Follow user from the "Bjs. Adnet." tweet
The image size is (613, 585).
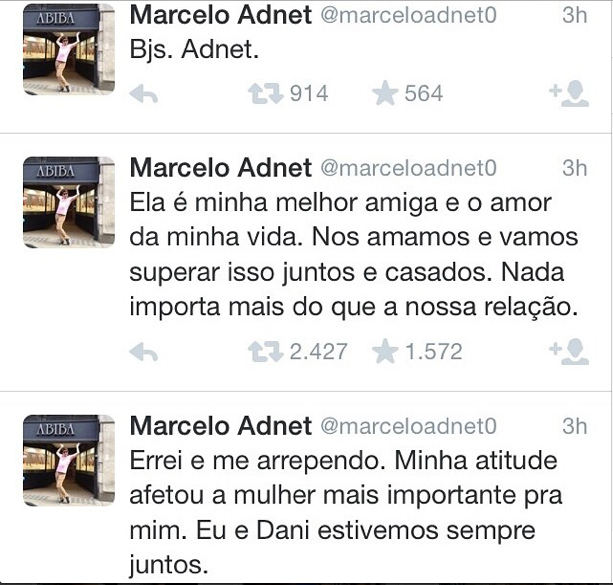[x=568, y=94]
